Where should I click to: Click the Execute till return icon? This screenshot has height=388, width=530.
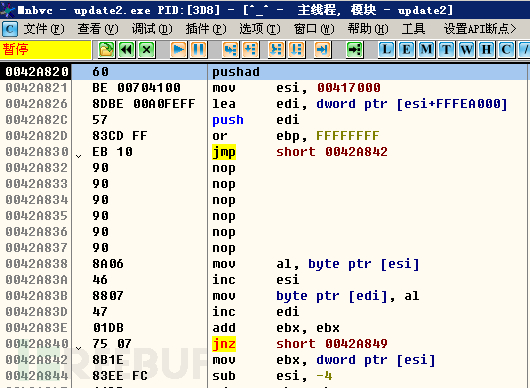322,50
